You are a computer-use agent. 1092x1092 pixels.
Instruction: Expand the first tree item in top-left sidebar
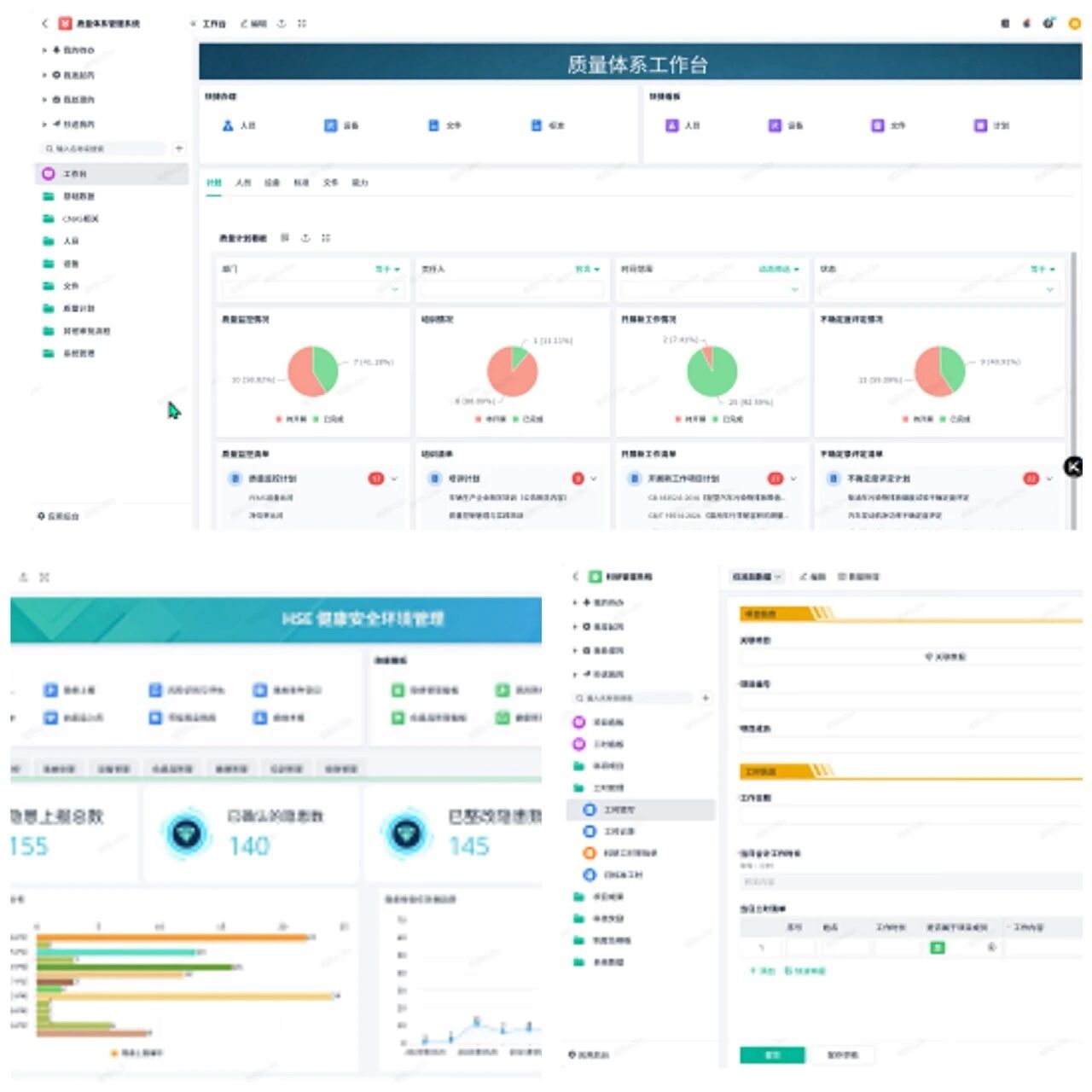click(44, 50)
